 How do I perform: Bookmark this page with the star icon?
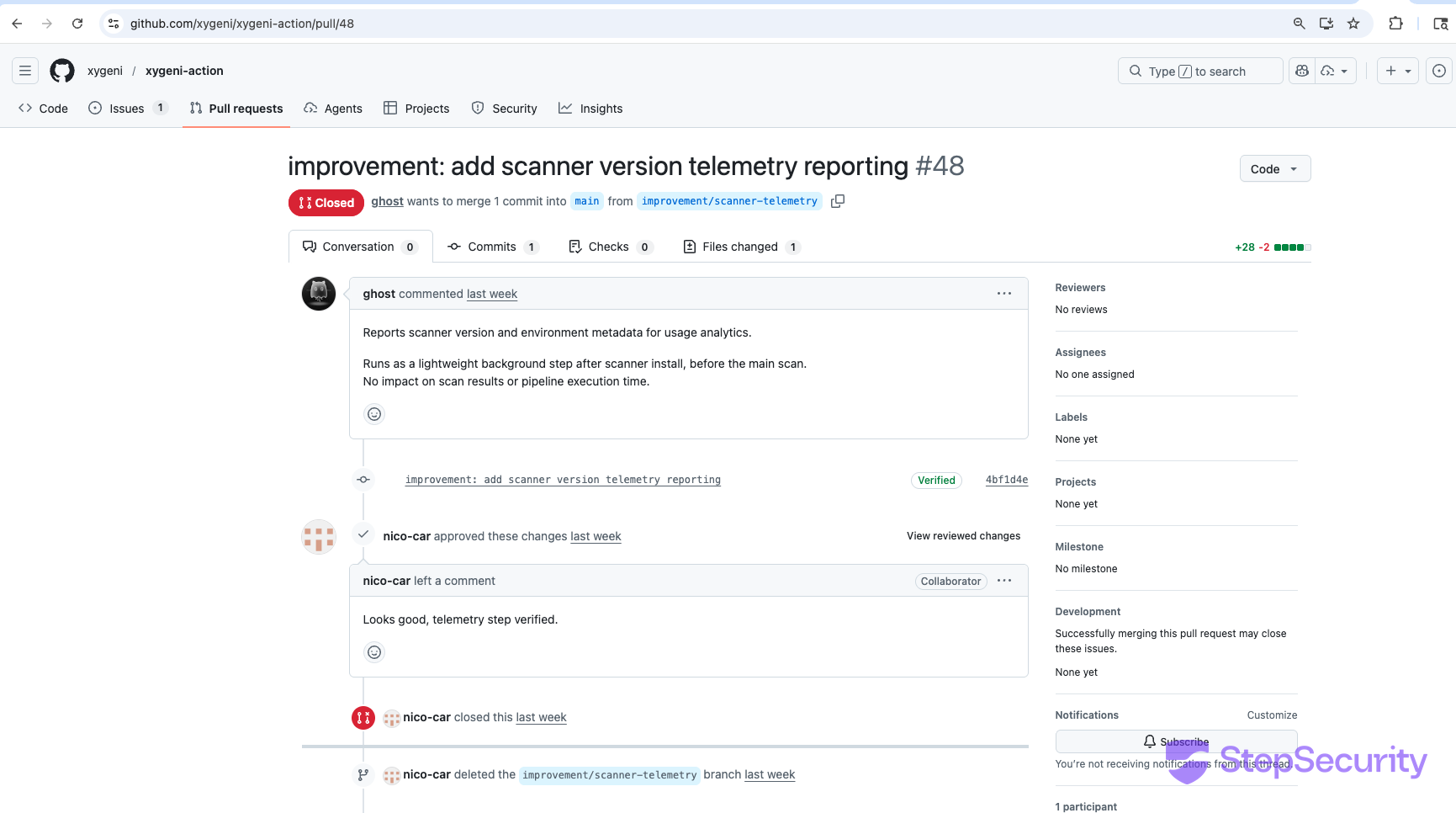coord(1353,24)
